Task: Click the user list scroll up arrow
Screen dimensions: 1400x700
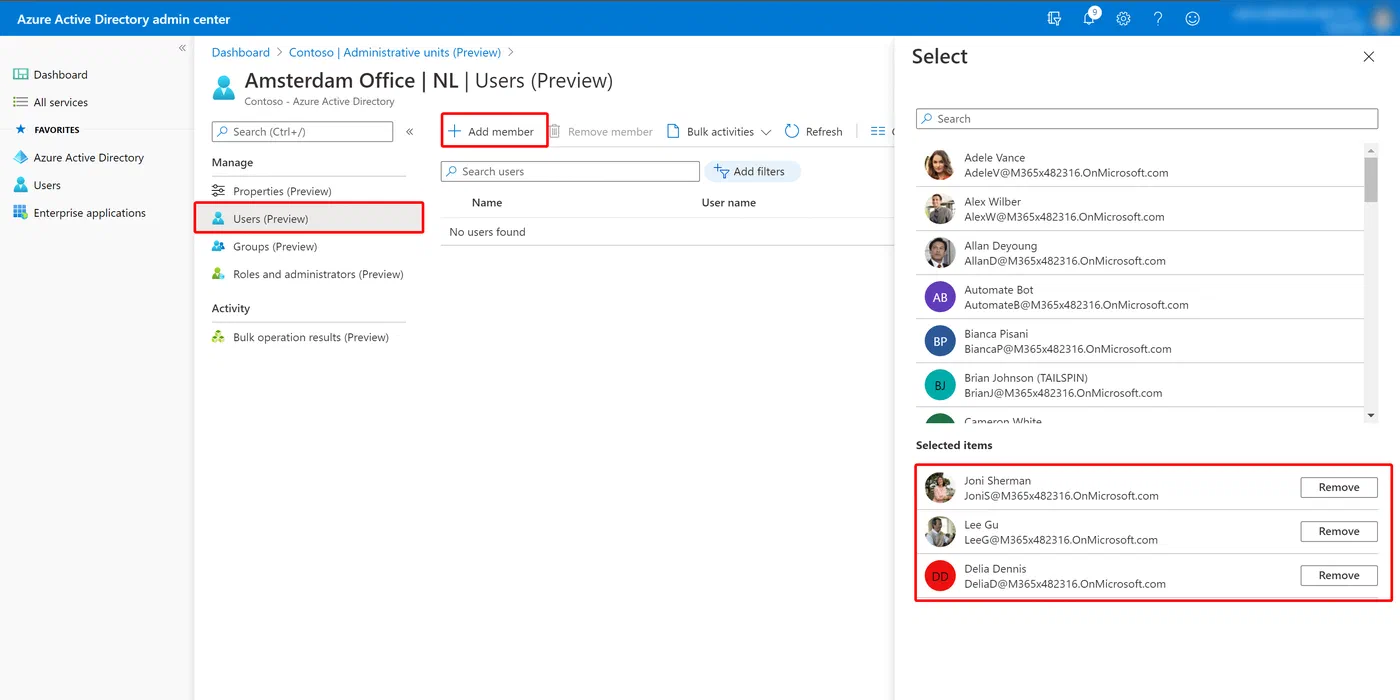Action: pos(1371,151)
